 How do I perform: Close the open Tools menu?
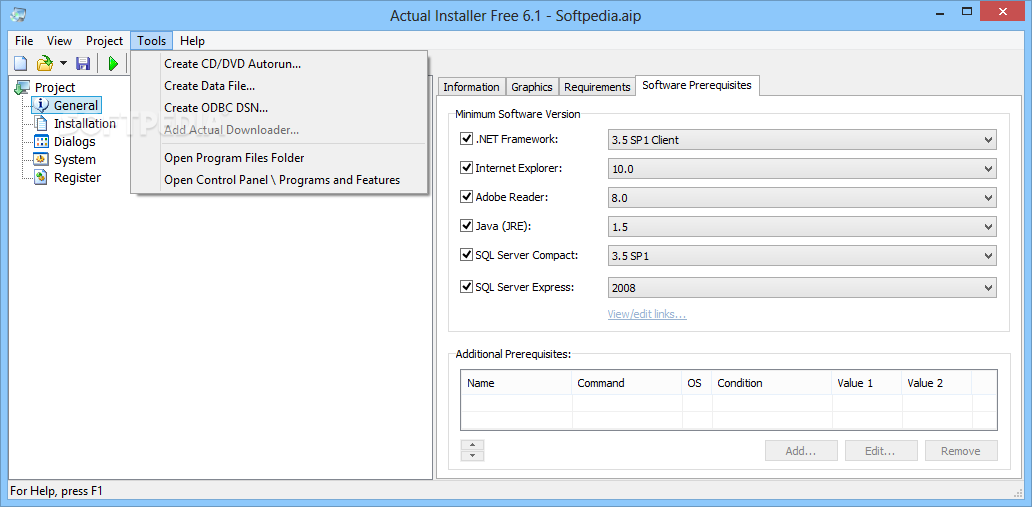pyautogui.click(x=151, y=41)
